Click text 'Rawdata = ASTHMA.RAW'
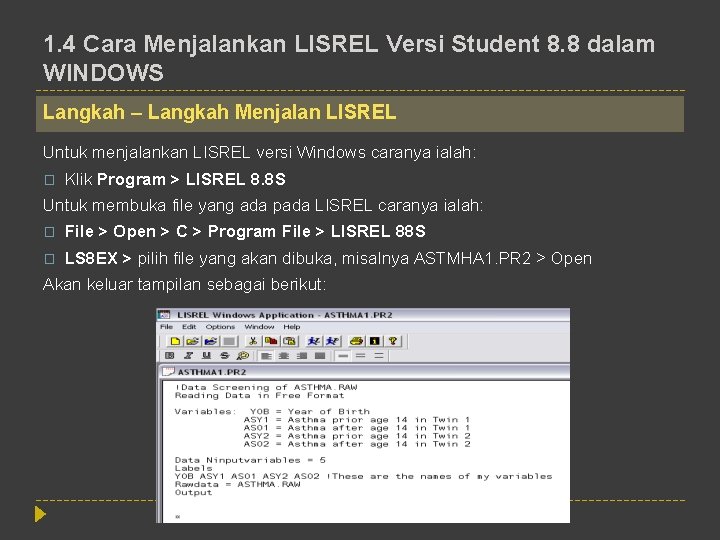 pyautogui.click(x=237, y=484)
